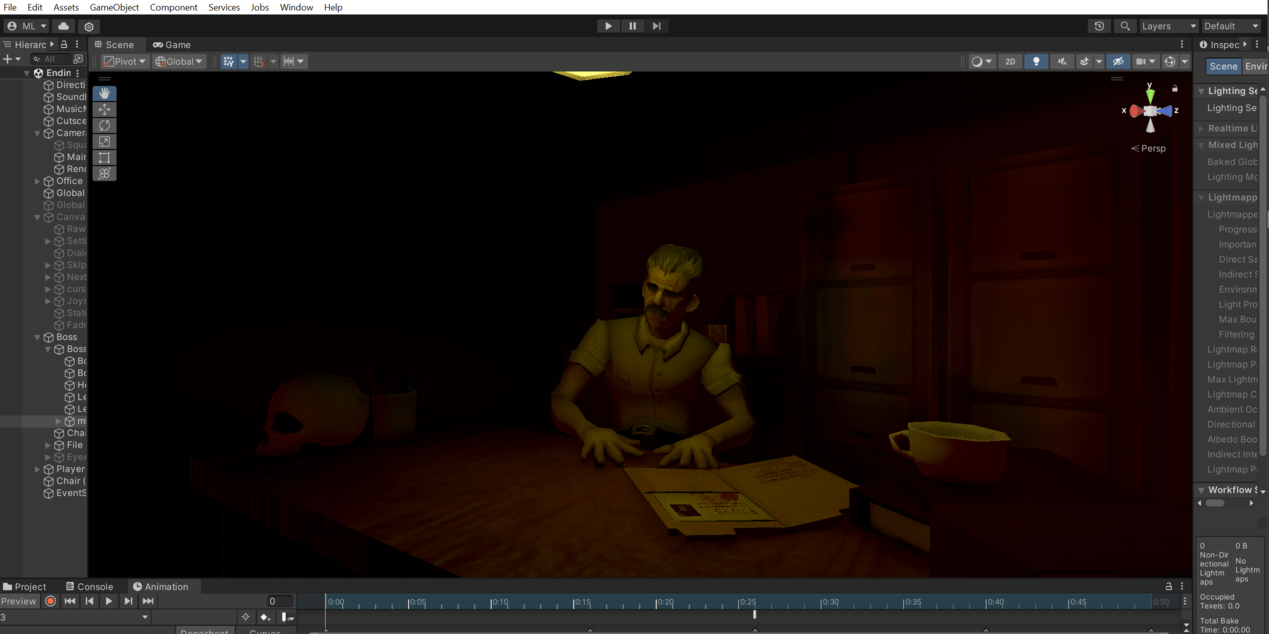Click the editor Step button
The image size is (1269, 634).
[656, 26]
